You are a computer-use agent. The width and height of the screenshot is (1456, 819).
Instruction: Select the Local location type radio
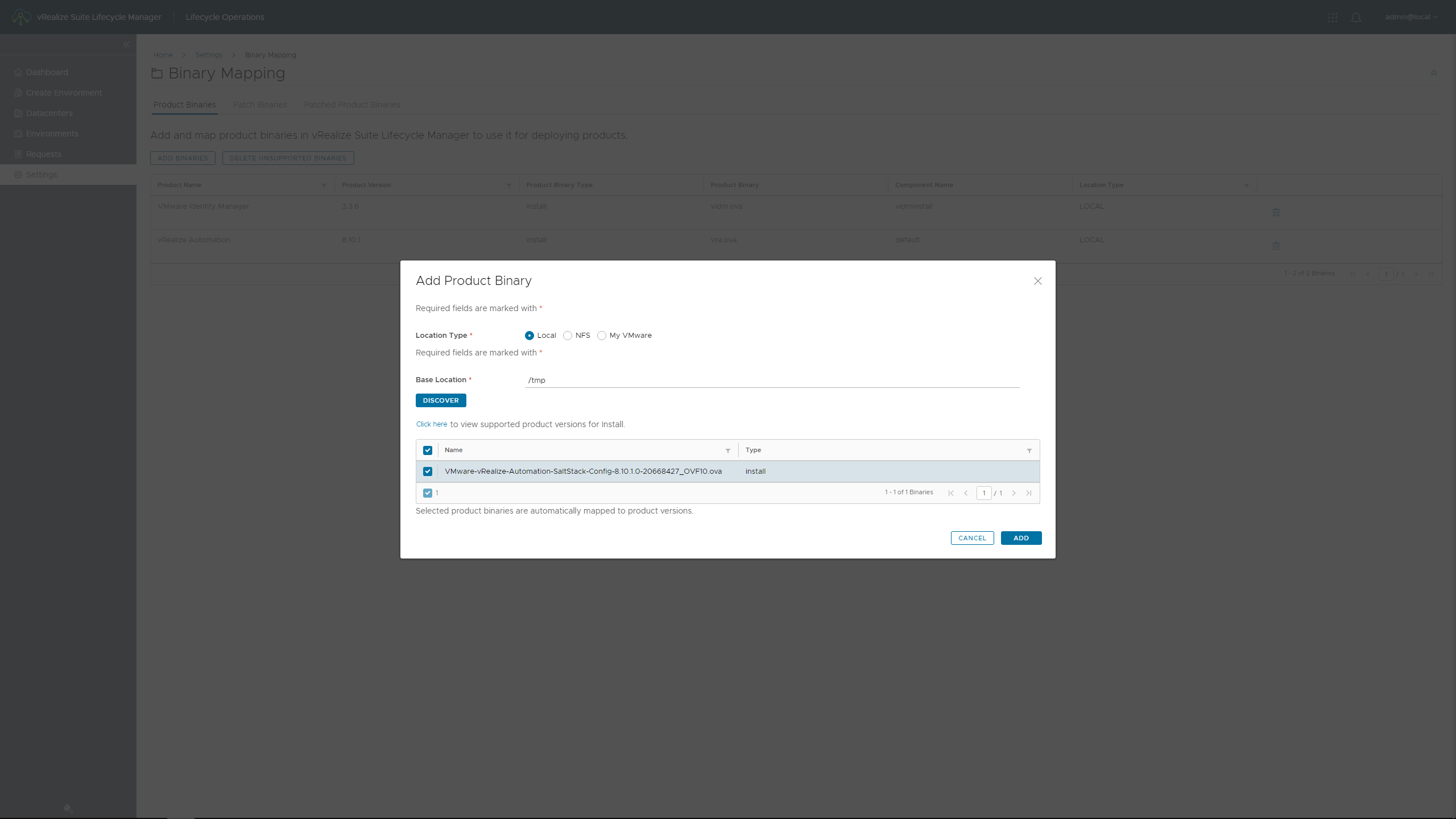coord(530,336)
